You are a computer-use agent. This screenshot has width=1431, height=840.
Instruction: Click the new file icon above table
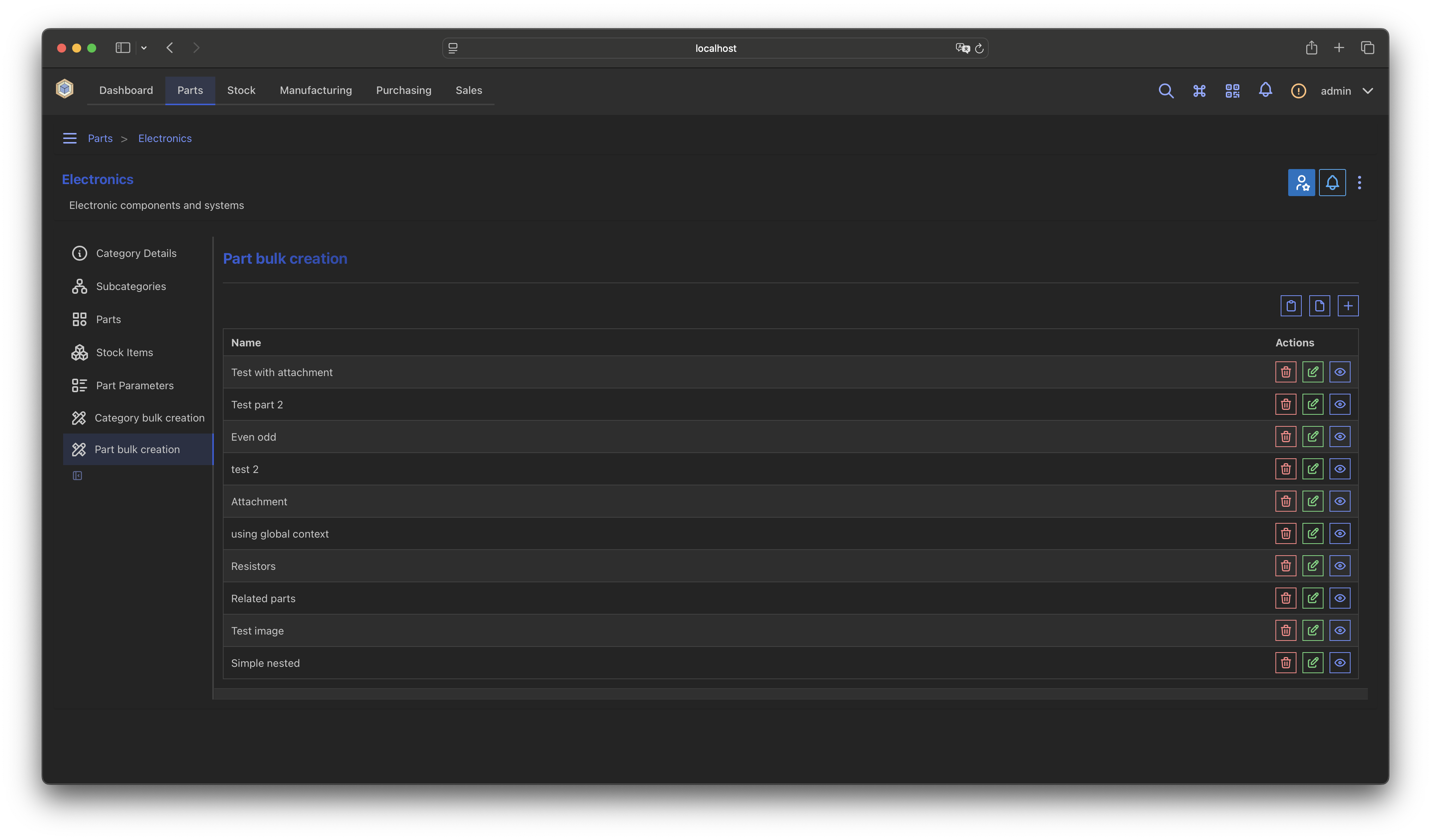[1319, 306]
